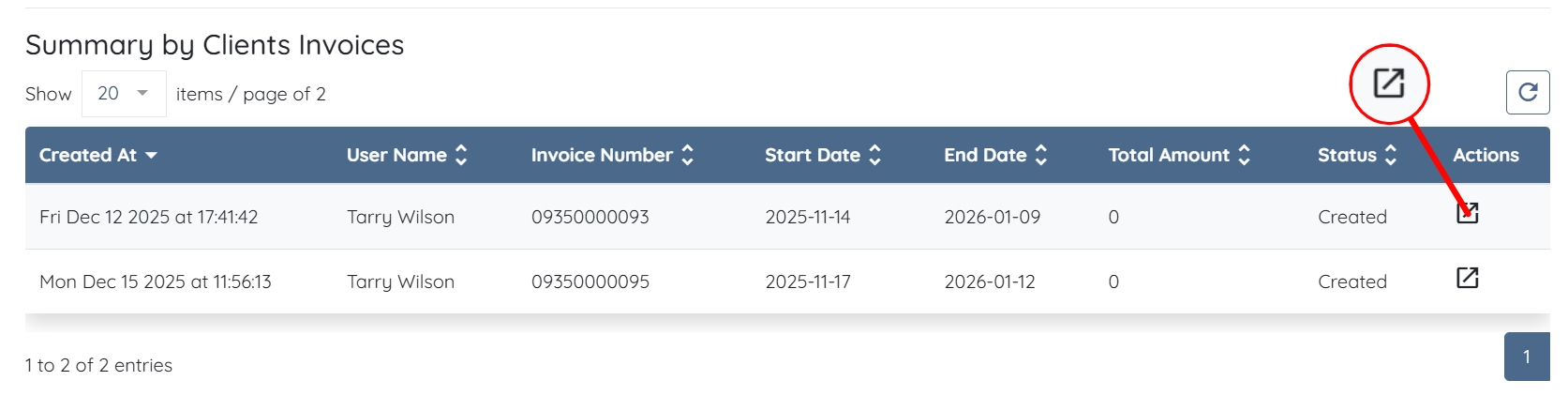Toggle Created At sort direction arrow
Image resolution: width=1568 pixels, height=411 pixels.
(x=152, y=156)
